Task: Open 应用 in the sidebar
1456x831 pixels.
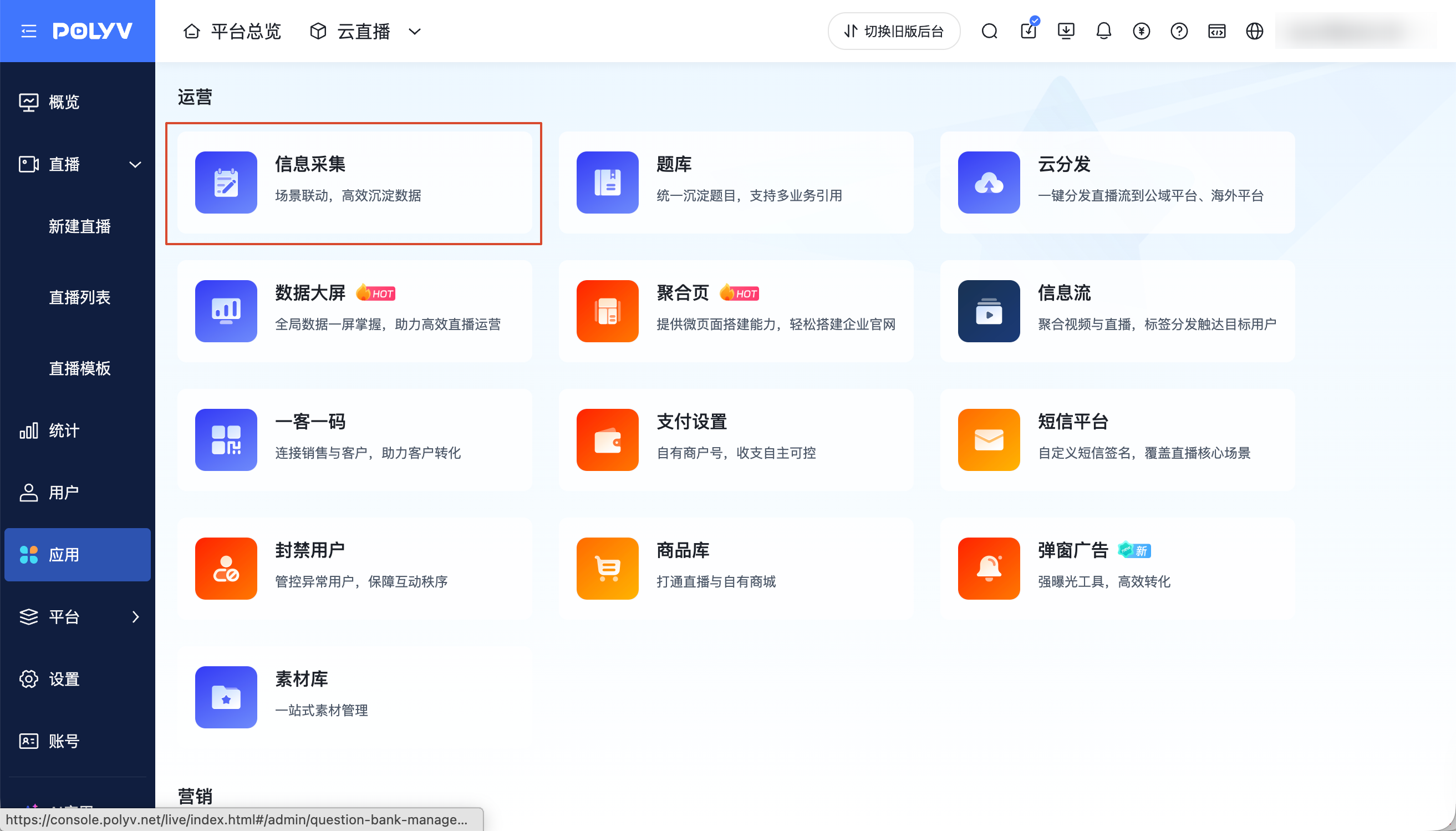Action: (x=78, y=555)
